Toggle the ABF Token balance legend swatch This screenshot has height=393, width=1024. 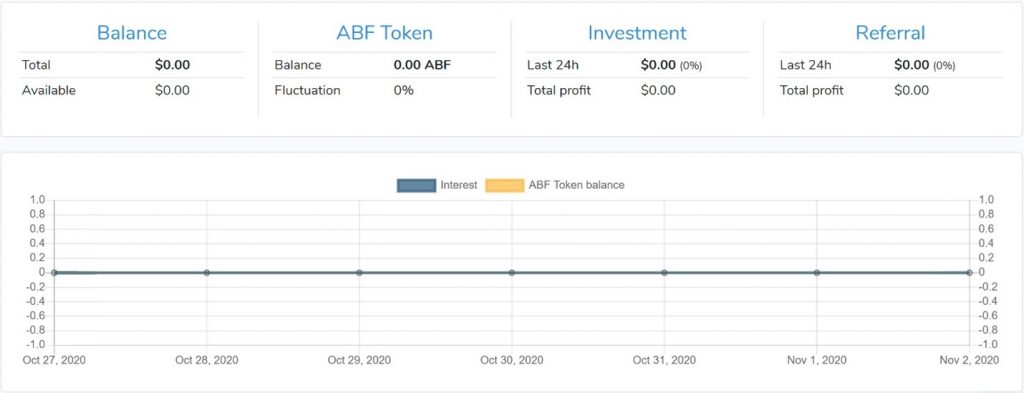[x=504, y=185]
